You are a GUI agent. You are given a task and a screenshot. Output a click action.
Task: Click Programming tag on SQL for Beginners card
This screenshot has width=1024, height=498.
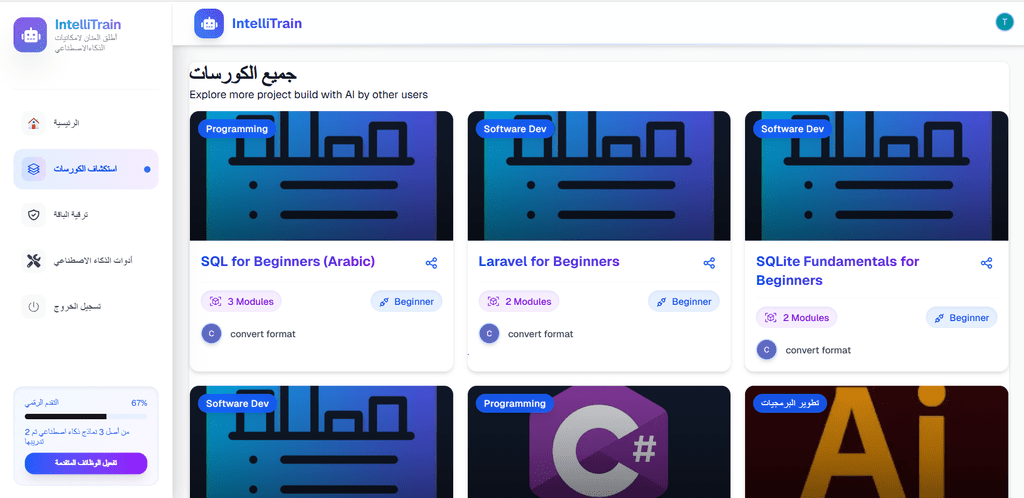coord(237,129)
